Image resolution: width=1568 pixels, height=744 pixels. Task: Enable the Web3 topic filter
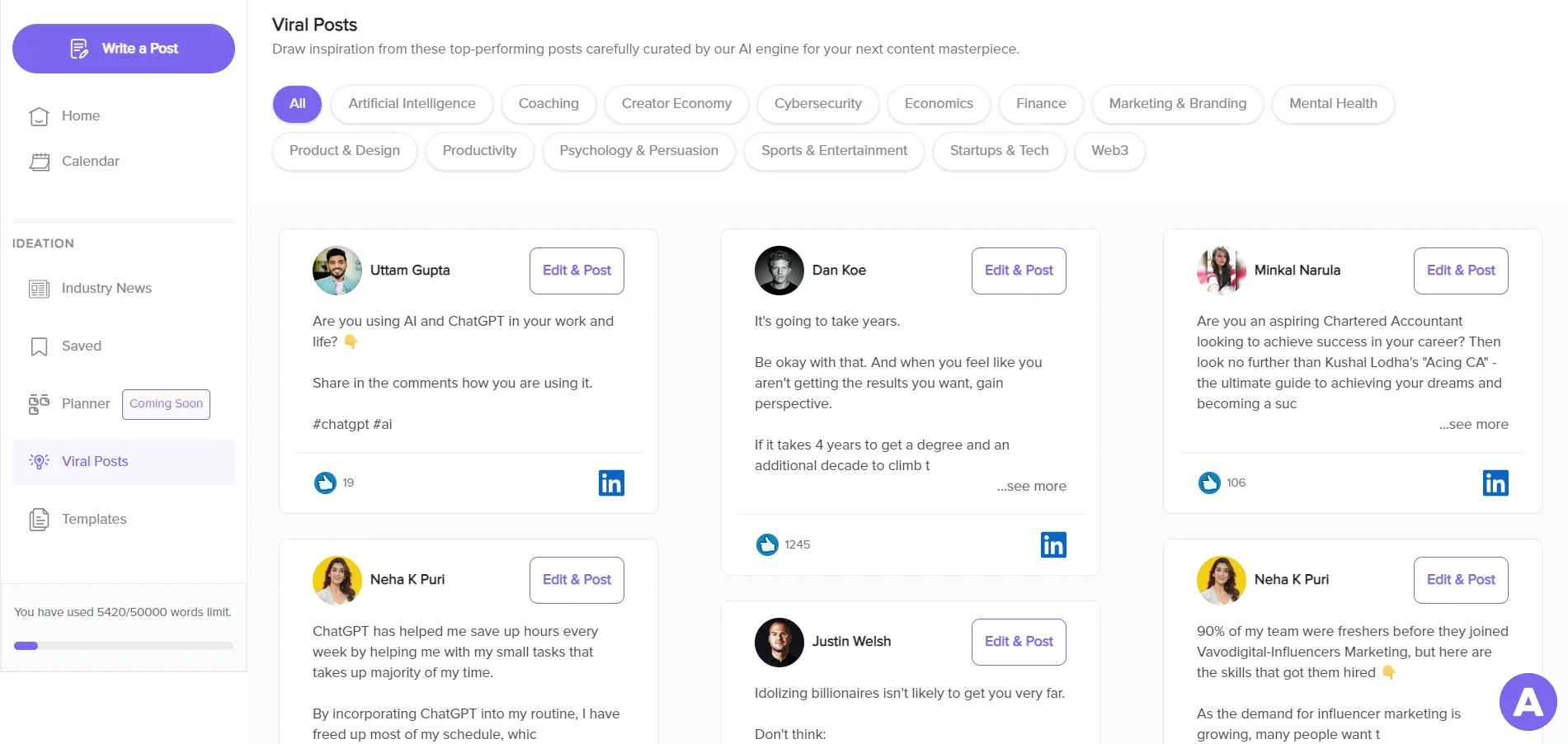tap(1109, 151)
